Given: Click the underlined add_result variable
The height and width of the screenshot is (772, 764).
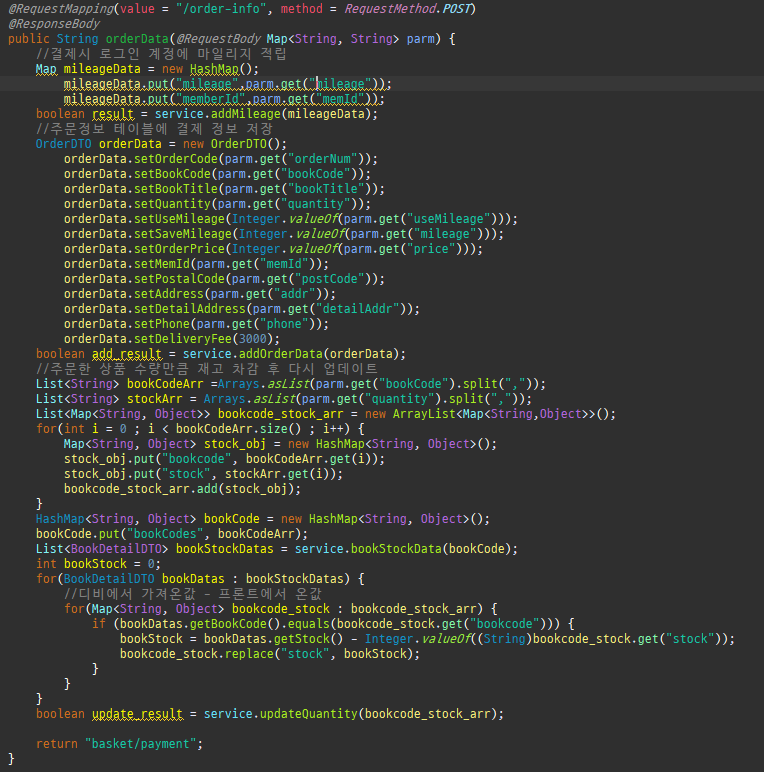Looking at the screenshot, I should click(127, 354).
